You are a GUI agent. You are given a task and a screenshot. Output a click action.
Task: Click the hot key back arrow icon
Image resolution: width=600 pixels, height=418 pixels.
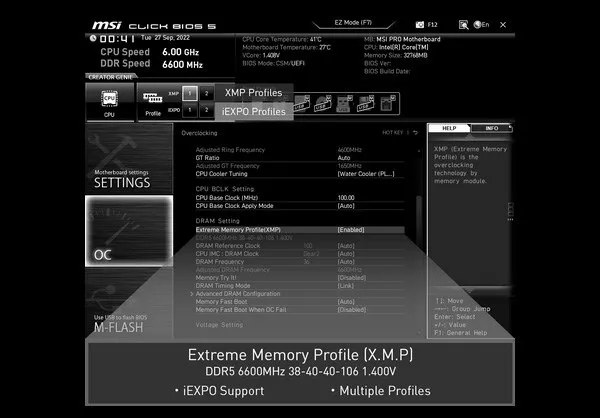(x=416, y=132)
